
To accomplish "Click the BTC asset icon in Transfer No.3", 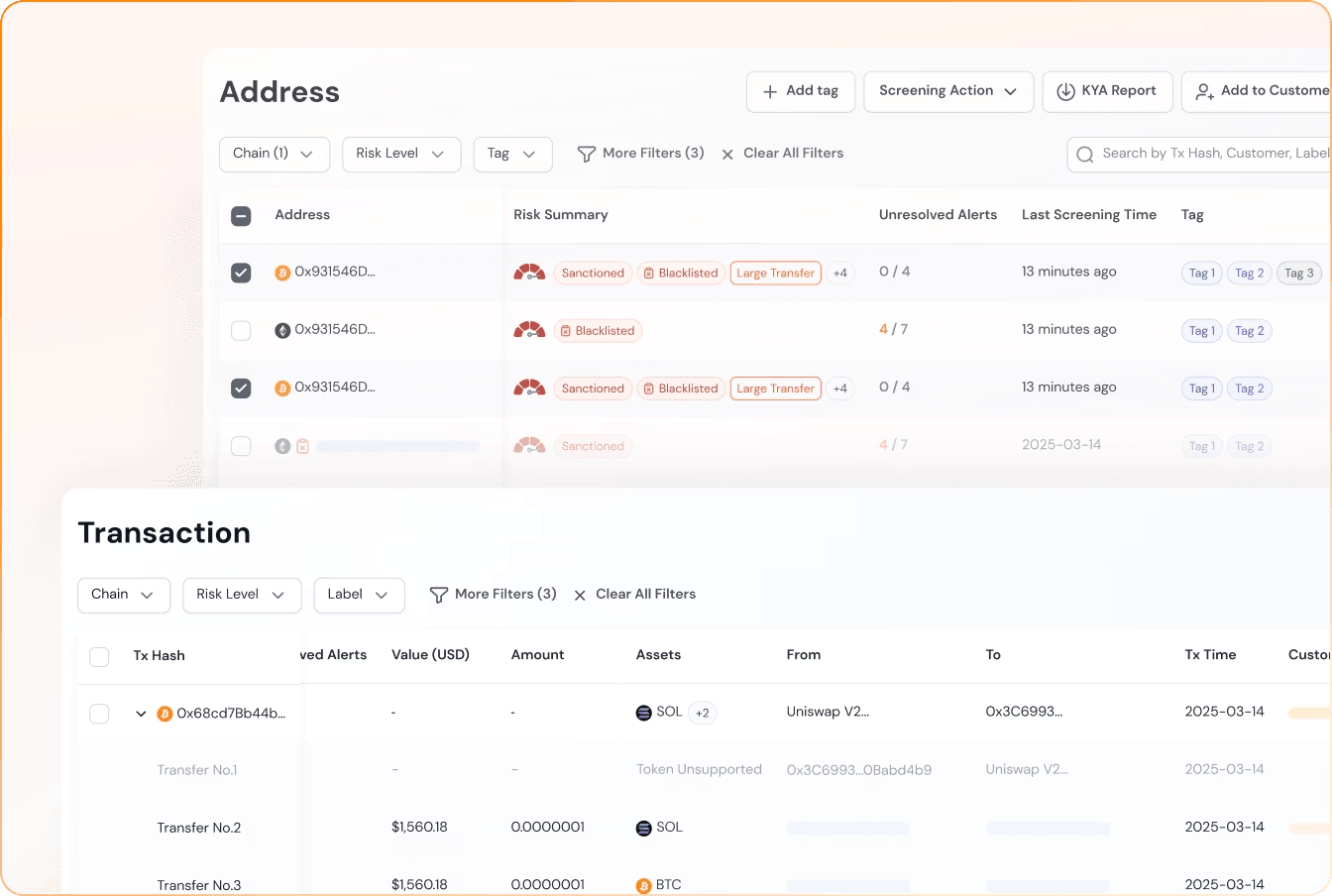I will 644,885.
